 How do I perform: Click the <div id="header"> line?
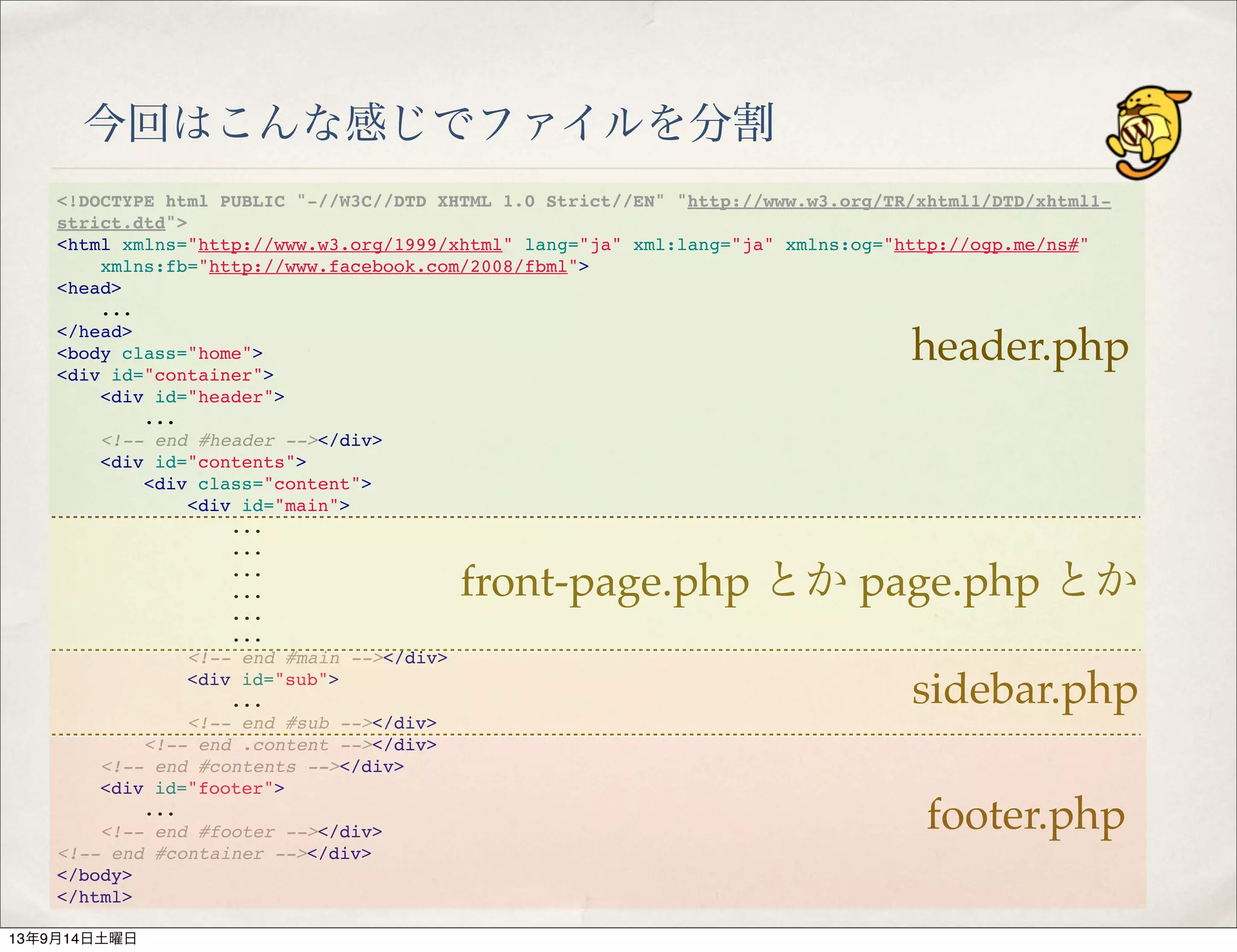pos(193,397)
